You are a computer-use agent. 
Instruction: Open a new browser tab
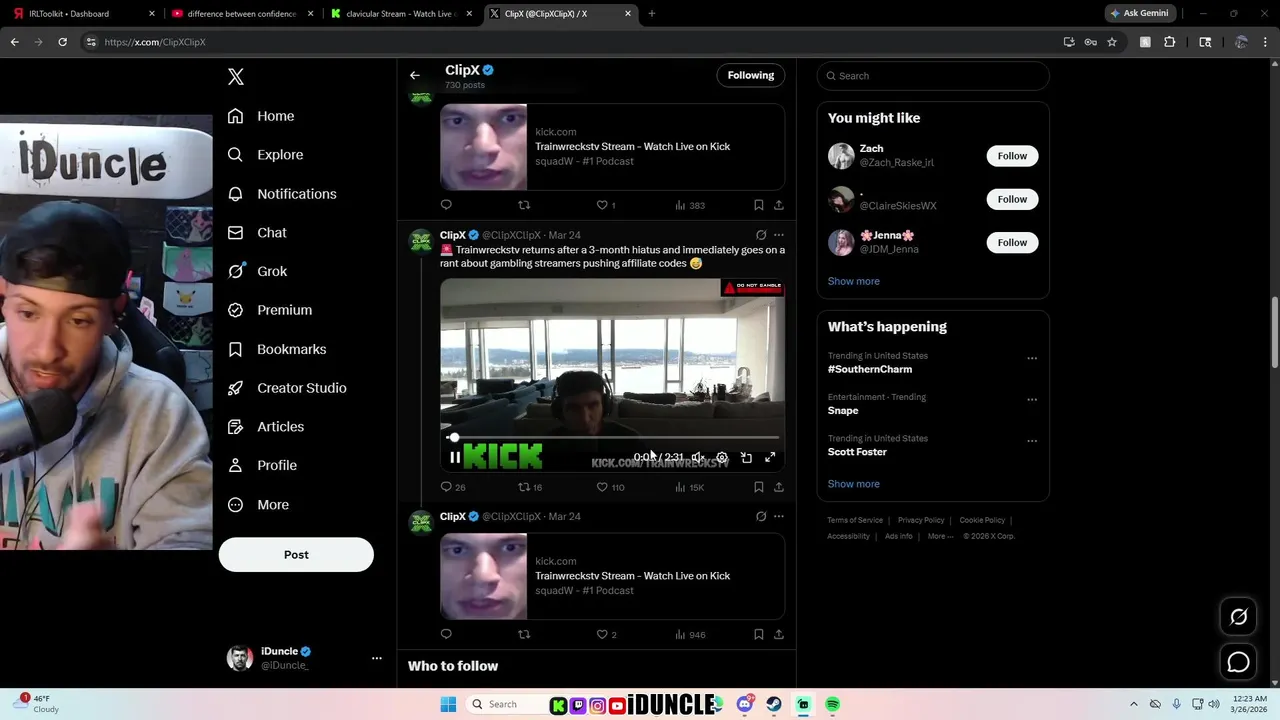[652, 14]
